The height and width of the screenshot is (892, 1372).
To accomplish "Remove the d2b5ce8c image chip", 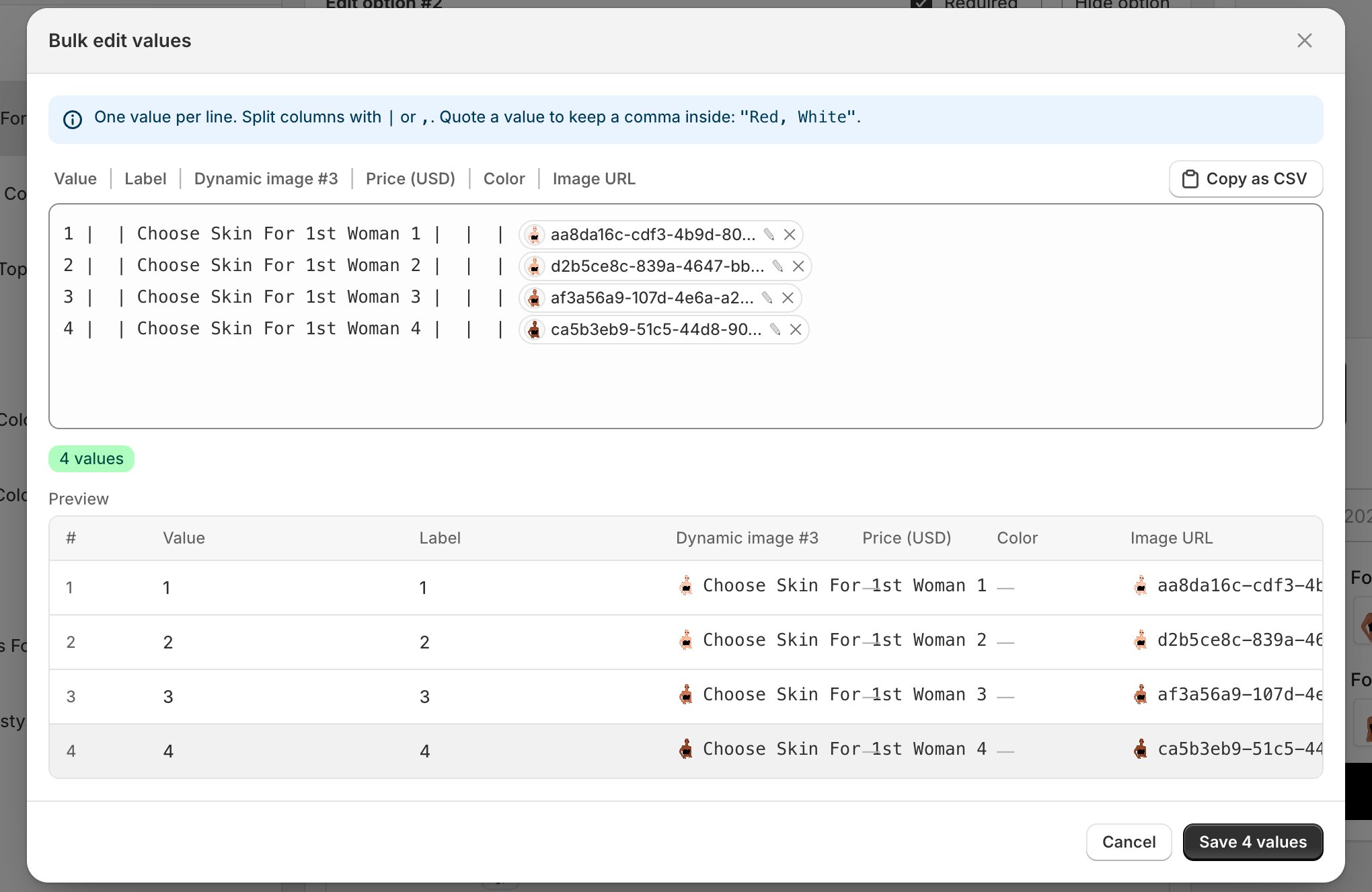I will pyautogui.click(x=798, y=266).
